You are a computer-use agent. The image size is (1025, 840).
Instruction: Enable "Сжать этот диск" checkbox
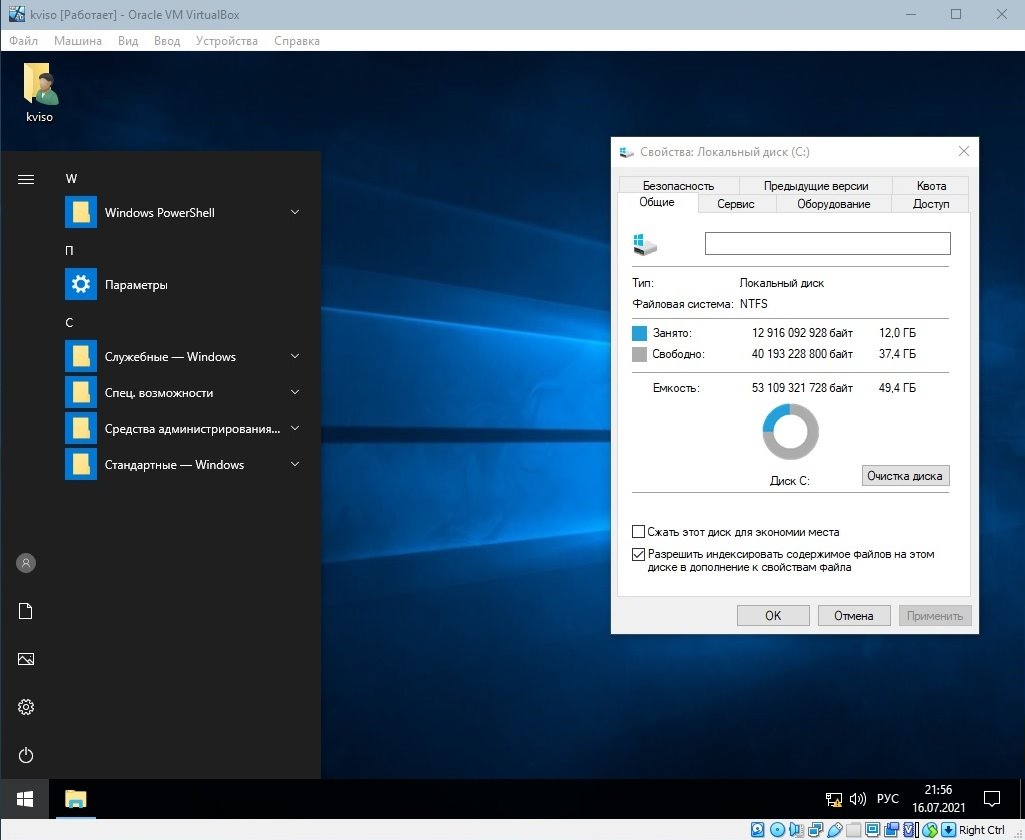(x=639, y=532)
